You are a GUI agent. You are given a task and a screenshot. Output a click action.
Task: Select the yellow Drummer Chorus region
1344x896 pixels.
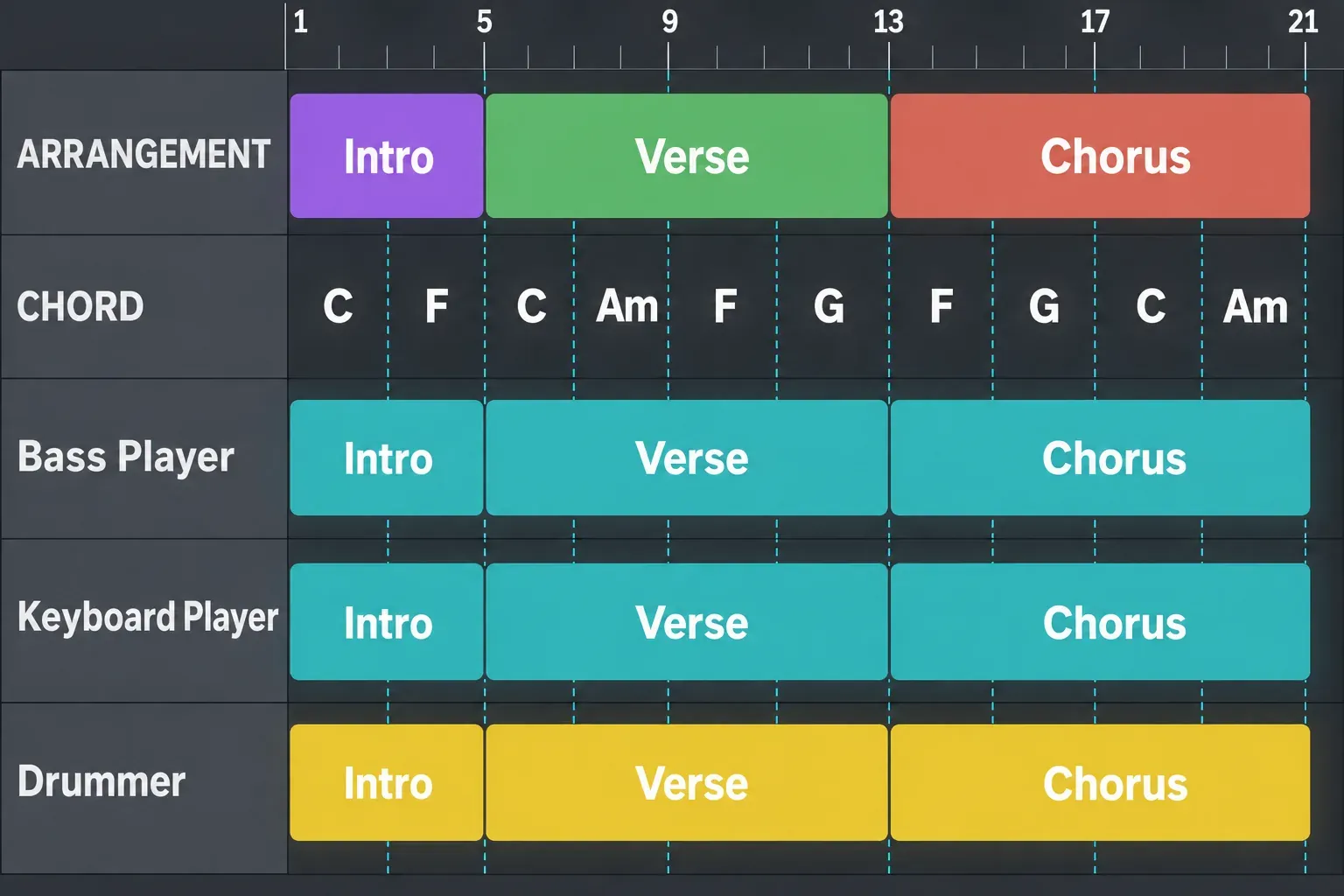[1100, 782]
